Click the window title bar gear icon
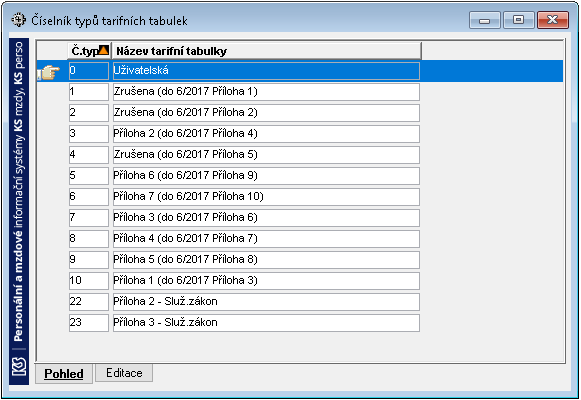 (x=18, y=20)
